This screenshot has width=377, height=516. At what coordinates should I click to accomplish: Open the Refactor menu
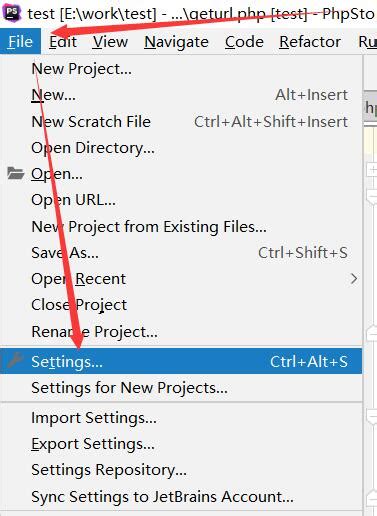(x=310, y=42)
